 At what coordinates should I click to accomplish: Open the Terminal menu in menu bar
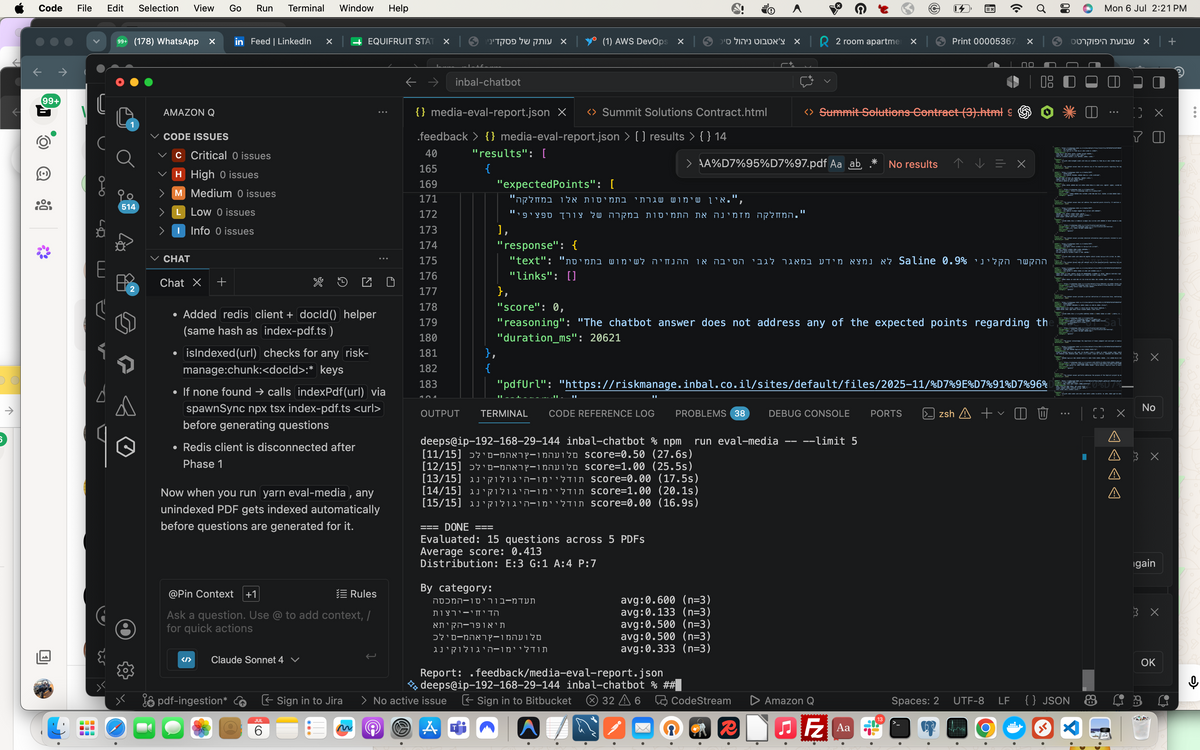pos(306,8)
